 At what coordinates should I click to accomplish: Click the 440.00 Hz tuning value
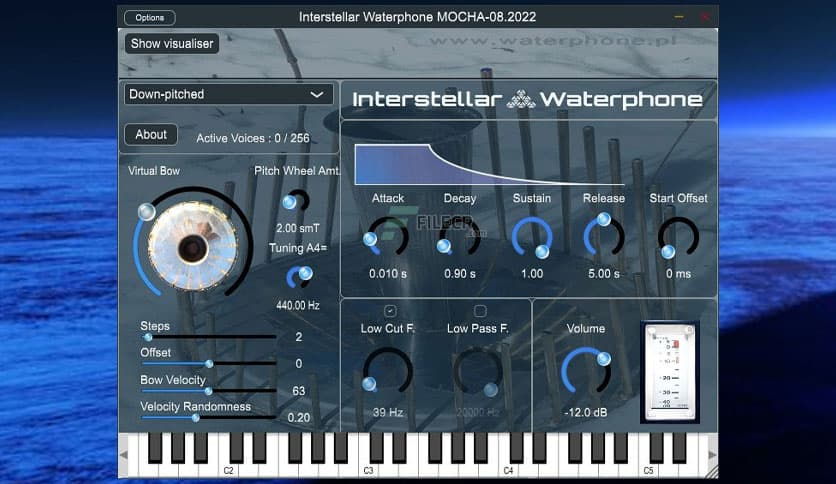pyautogui.click(x=298, y=305)
